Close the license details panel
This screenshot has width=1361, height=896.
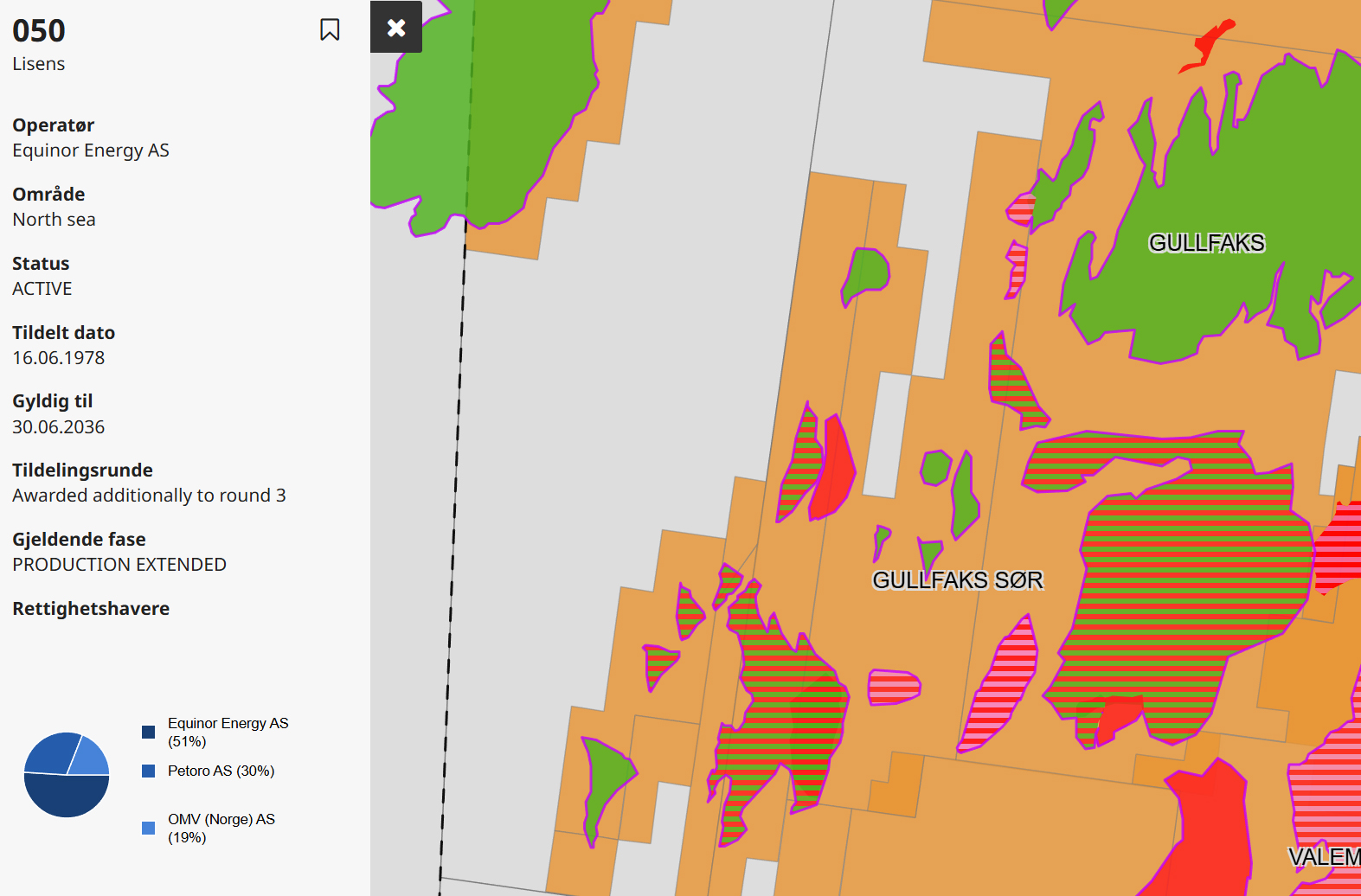coord(396,28)
